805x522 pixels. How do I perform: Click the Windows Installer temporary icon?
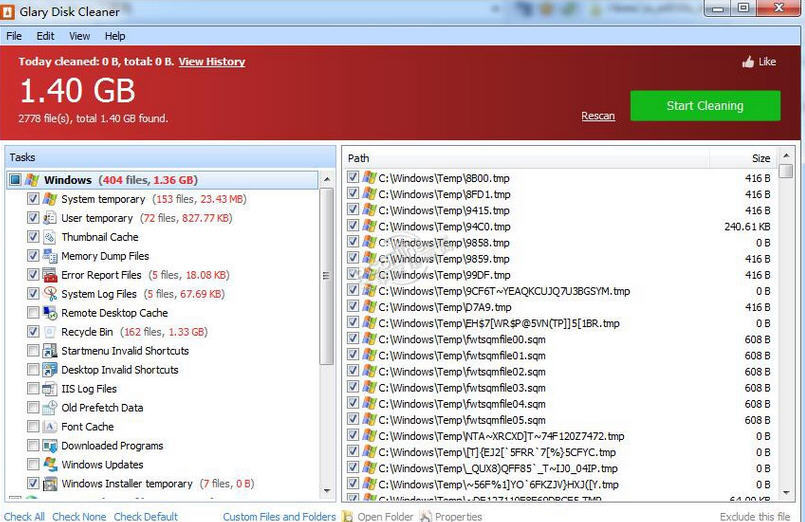[x=50, y=484]
